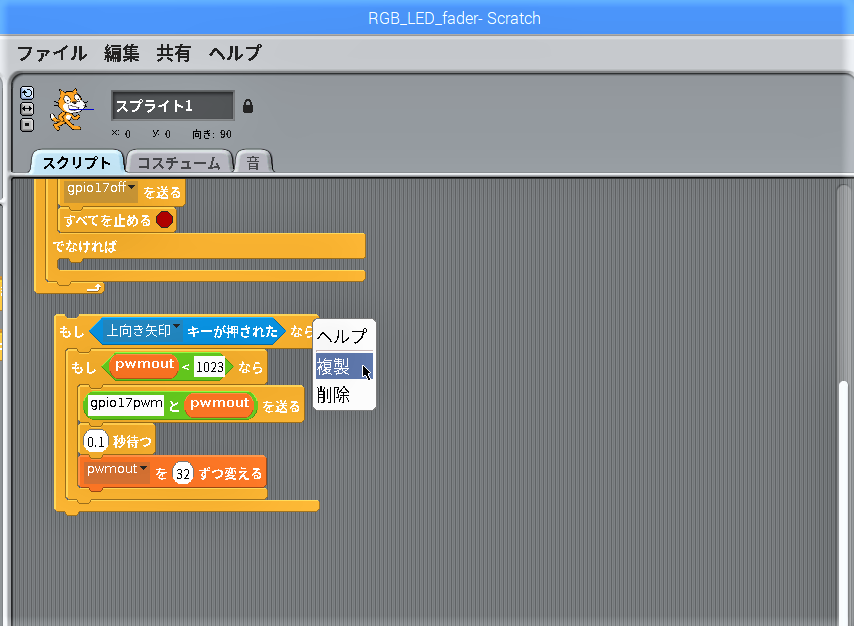
Task: Open the 編集 menu
Action: coord(121,53)
